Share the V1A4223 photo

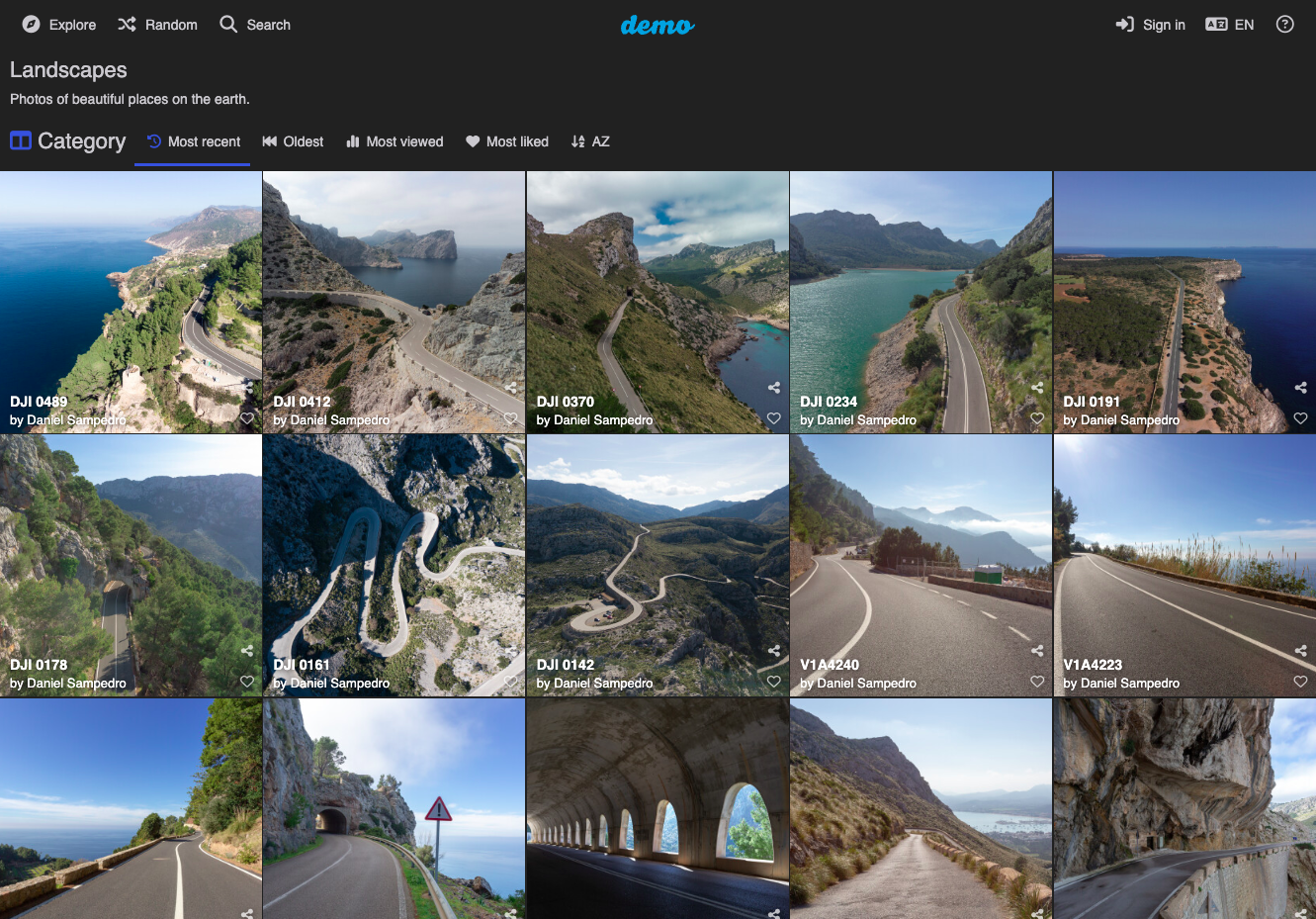1301,651
